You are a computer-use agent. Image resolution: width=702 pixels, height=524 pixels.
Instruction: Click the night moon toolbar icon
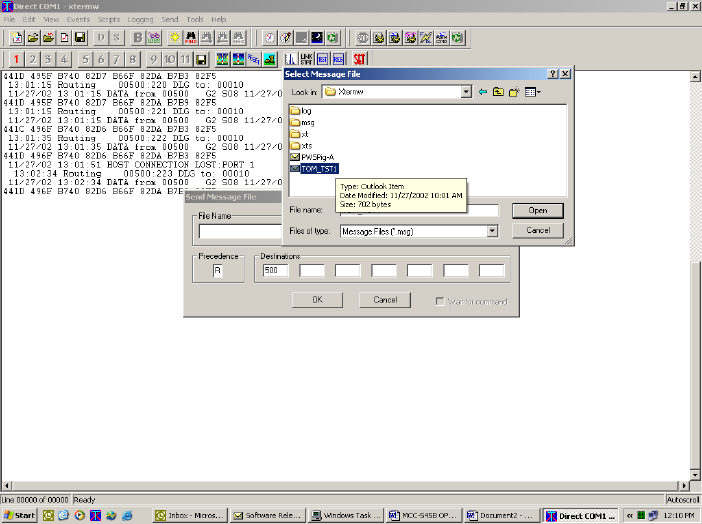[x=317, y=38]
